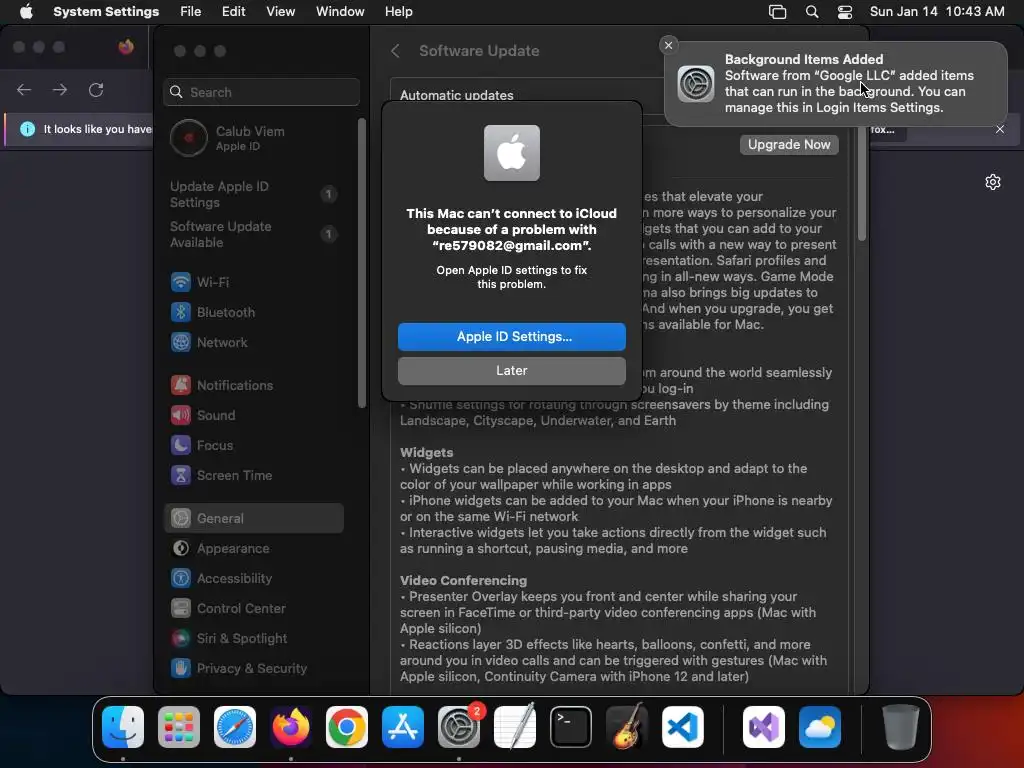Screen dimensions: 1024x768
Task: Click the Settings search field
Action: tap(261, 92)
